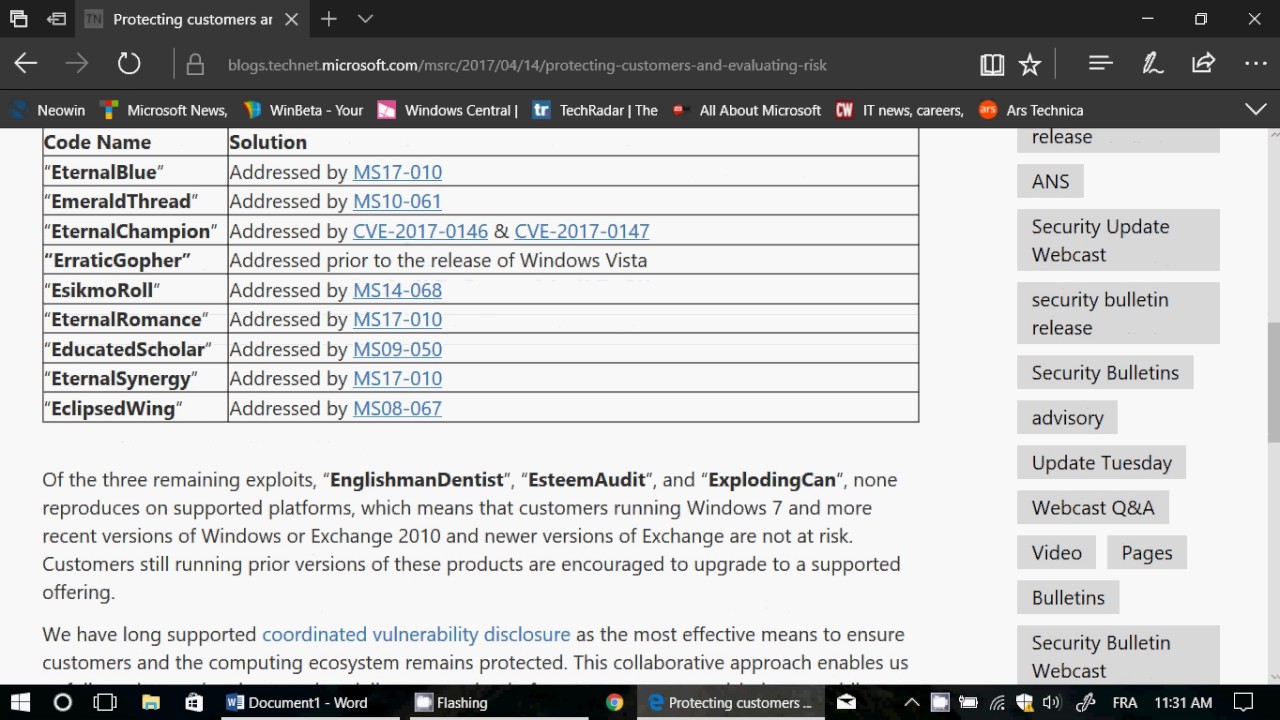
Task: Open Neowin favorites bar bookmark
Action: (48, 110)
